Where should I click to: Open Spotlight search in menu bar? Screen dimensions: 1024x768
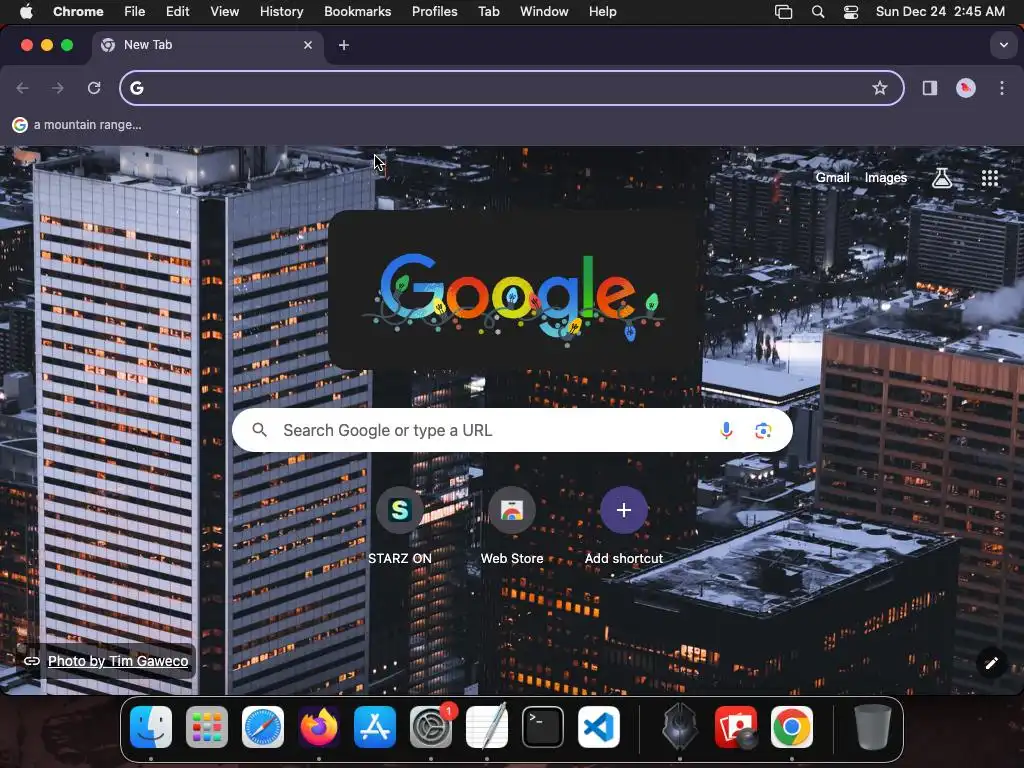818,12
